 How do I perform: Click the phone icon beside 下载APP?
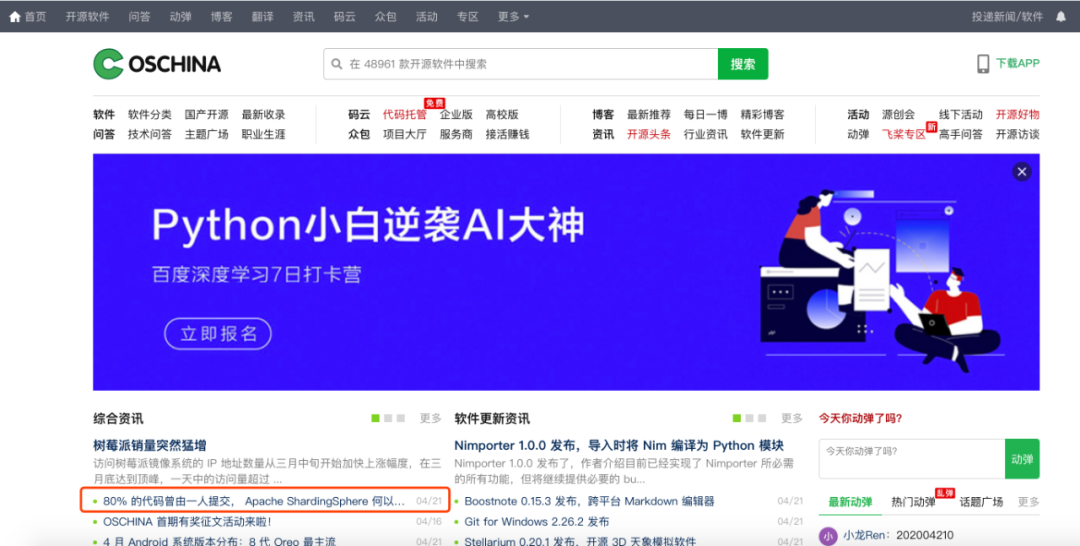tap(983, 63)
